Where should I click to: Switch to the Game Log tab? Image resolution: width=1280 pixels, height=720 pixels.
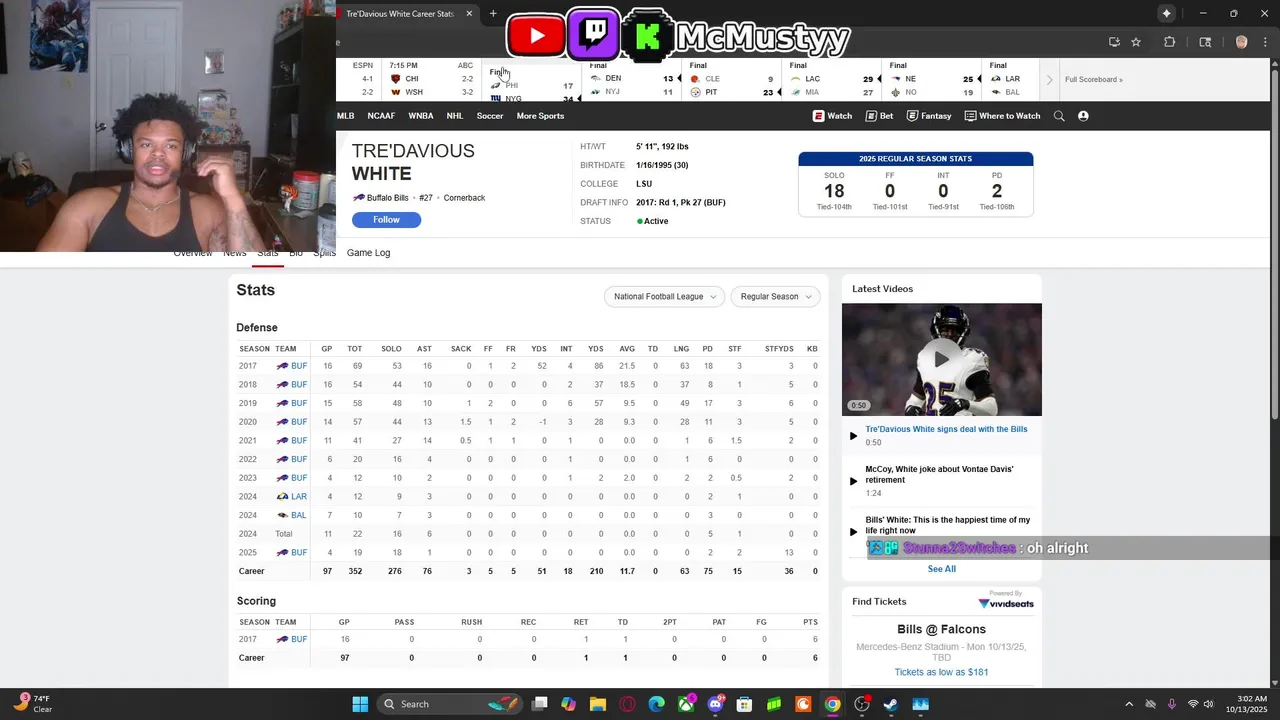point(368,253)
